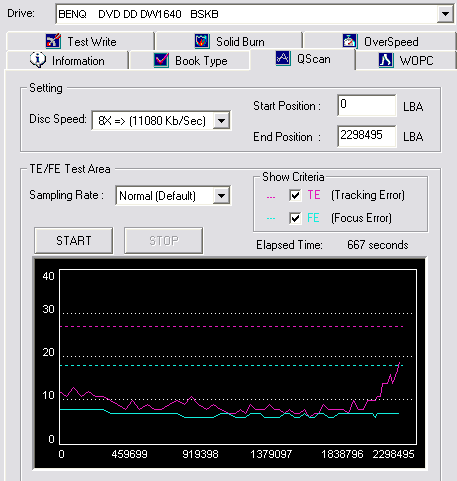Switch to the Solid Burn tab

[x=229, y=41]
